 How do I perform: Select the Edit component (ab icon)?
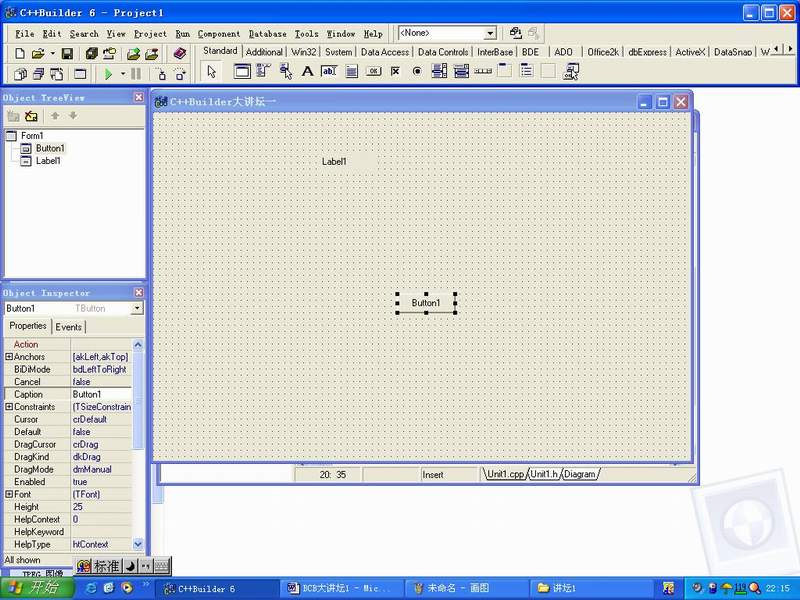(329, 71)
